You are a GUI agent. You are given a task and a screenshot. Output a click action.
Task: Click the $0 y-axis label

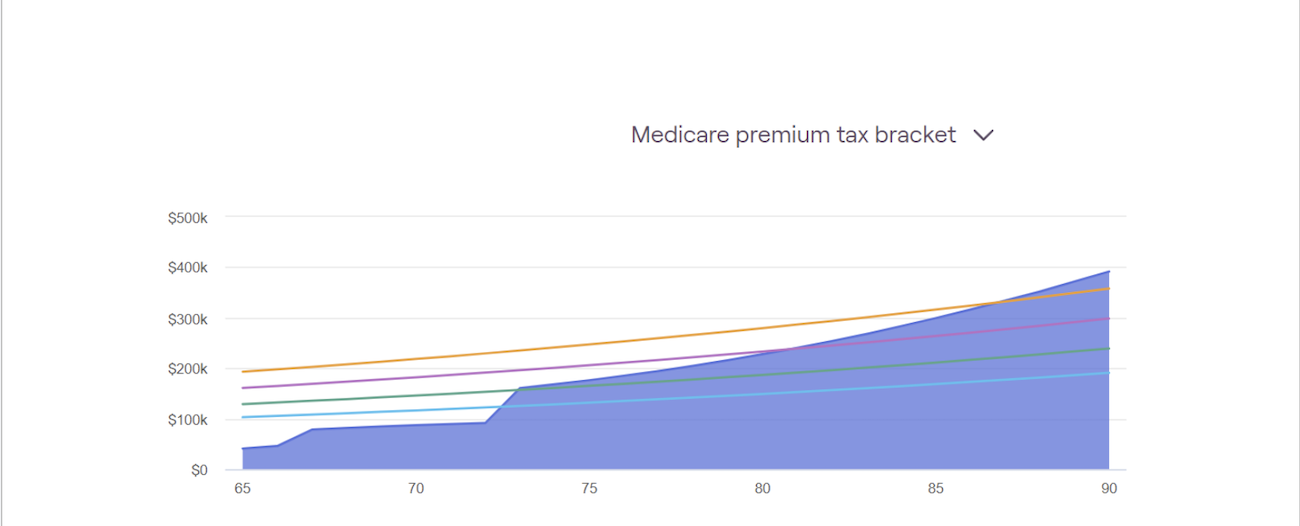pyautogui.click(x=199, y=470)
